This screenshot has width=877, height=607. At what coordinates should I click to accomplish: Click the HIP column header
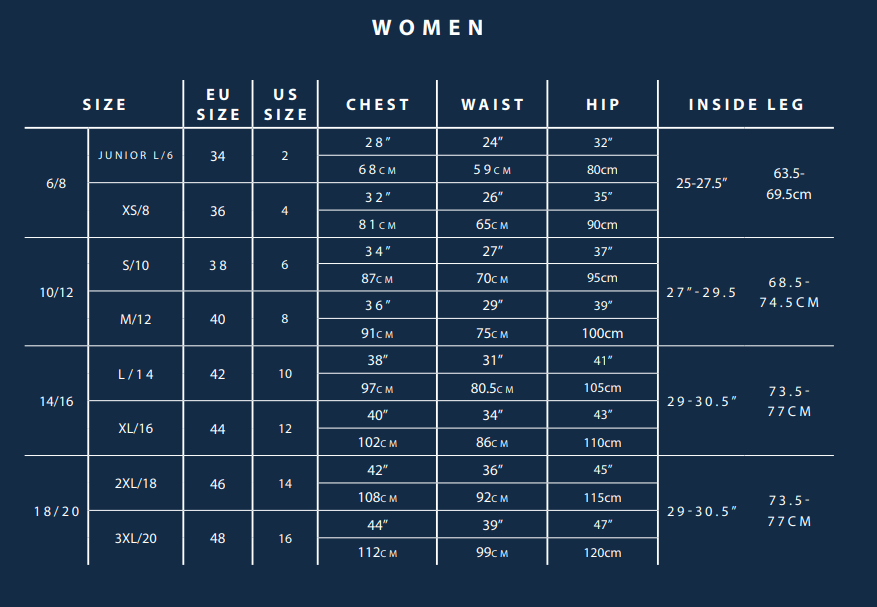(x=603, y=105)
